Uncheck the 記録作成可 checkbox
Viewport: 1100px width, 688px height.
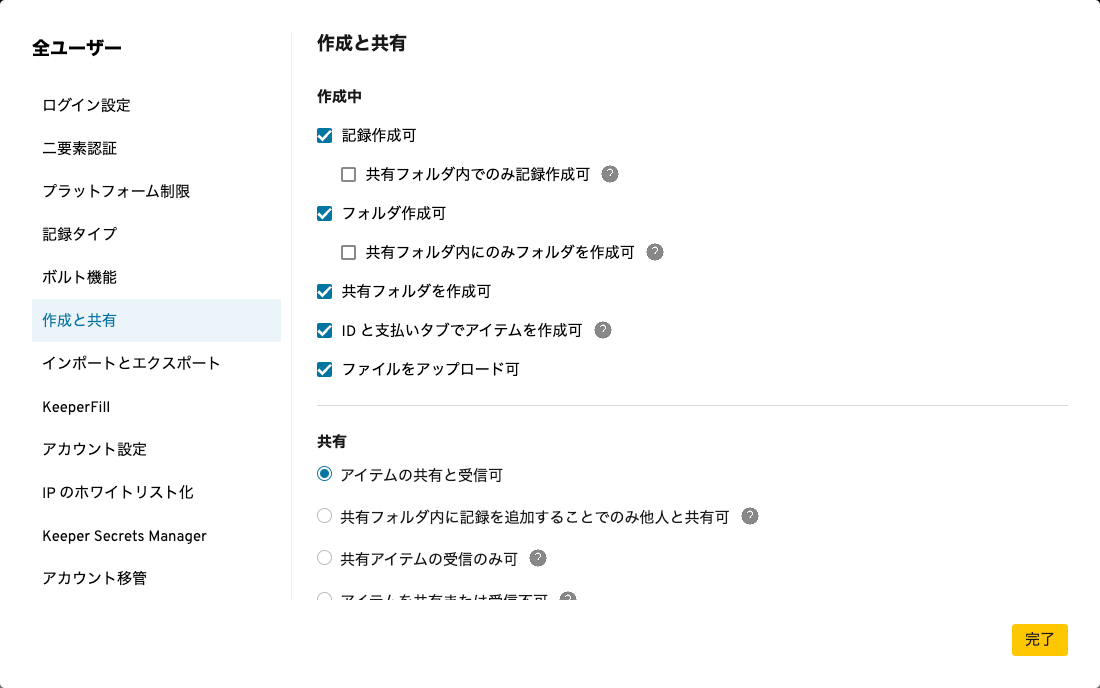[x=324, y=136]
